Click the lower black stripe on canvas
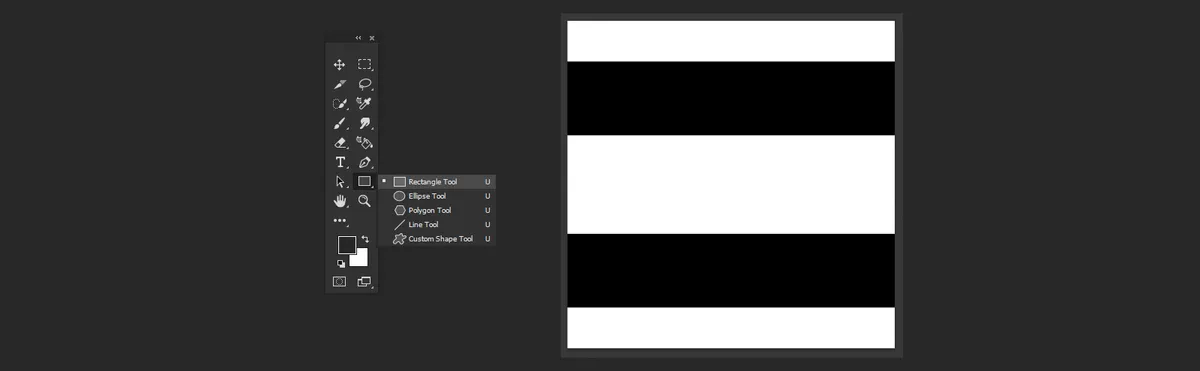Image resolution: width=1200 pixels, height=371 pixels. (x=731, y=270)
